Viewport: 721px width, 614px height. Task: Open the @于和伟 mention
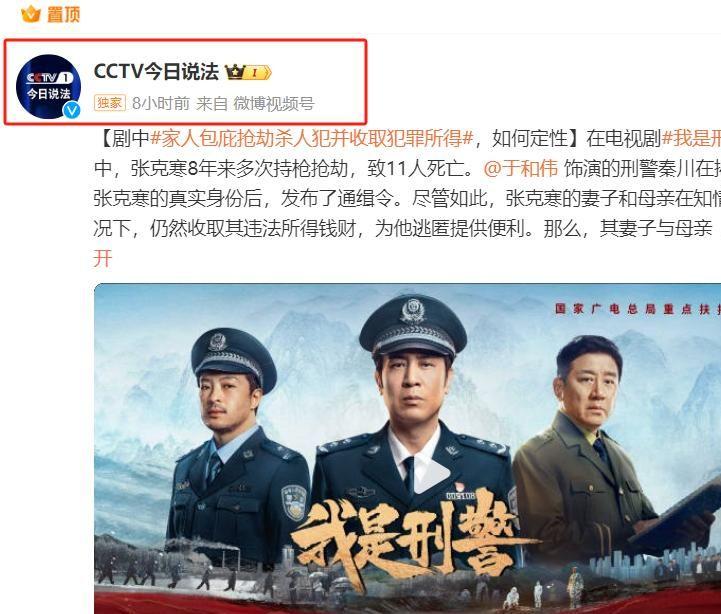coord(521,168)
